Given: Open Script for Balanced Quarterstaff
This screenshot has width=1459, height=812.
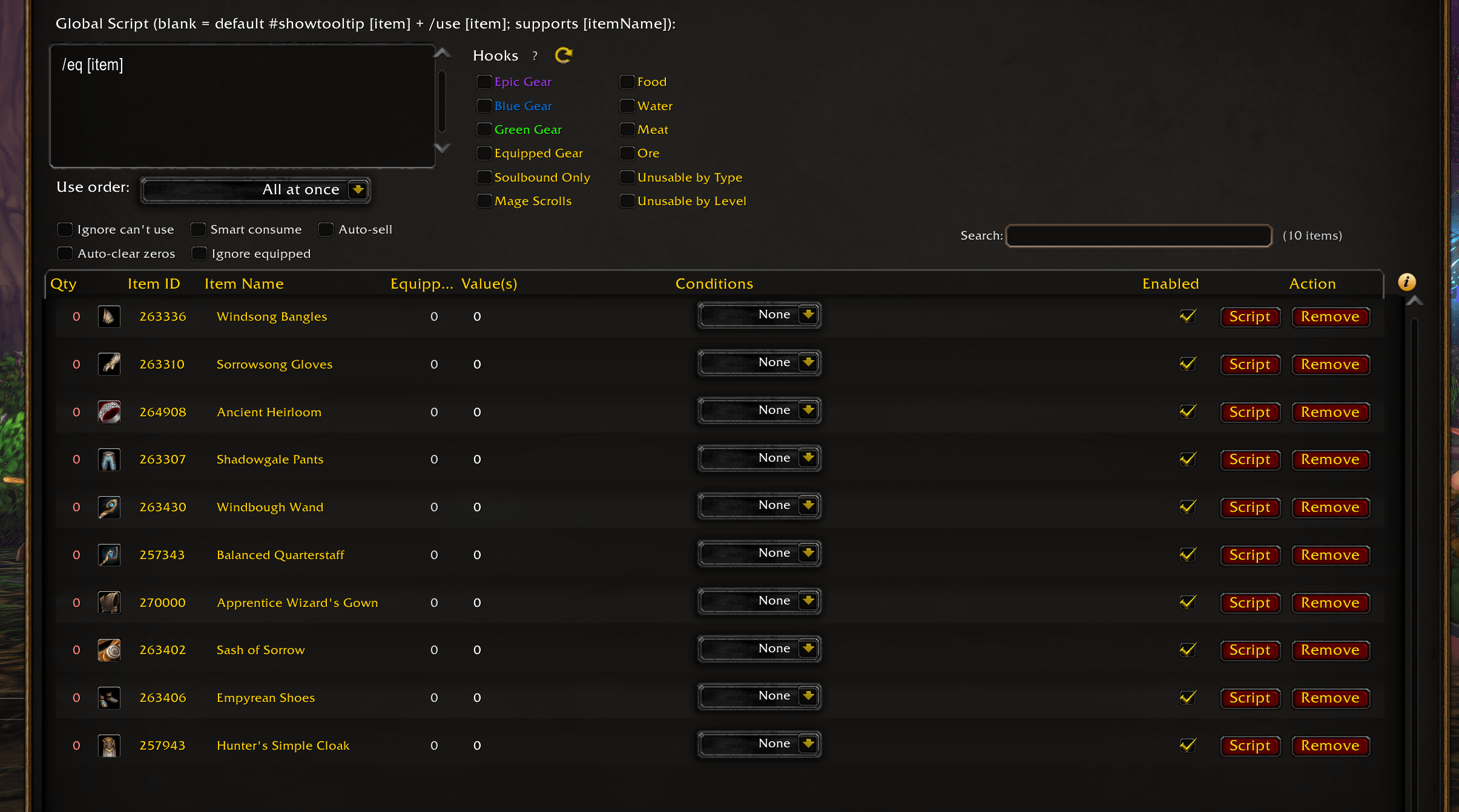Looking at the screenshot, I should (x=1250, y=555).
